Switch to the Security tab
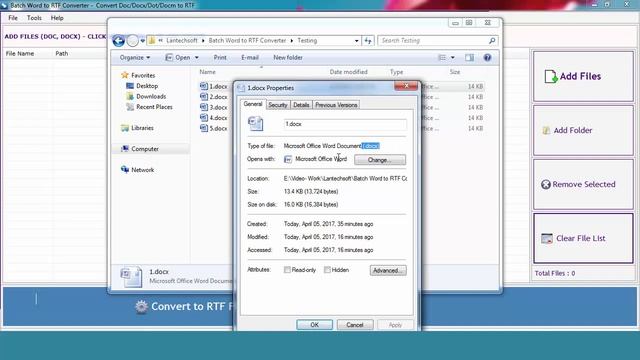 click(278, 105)
